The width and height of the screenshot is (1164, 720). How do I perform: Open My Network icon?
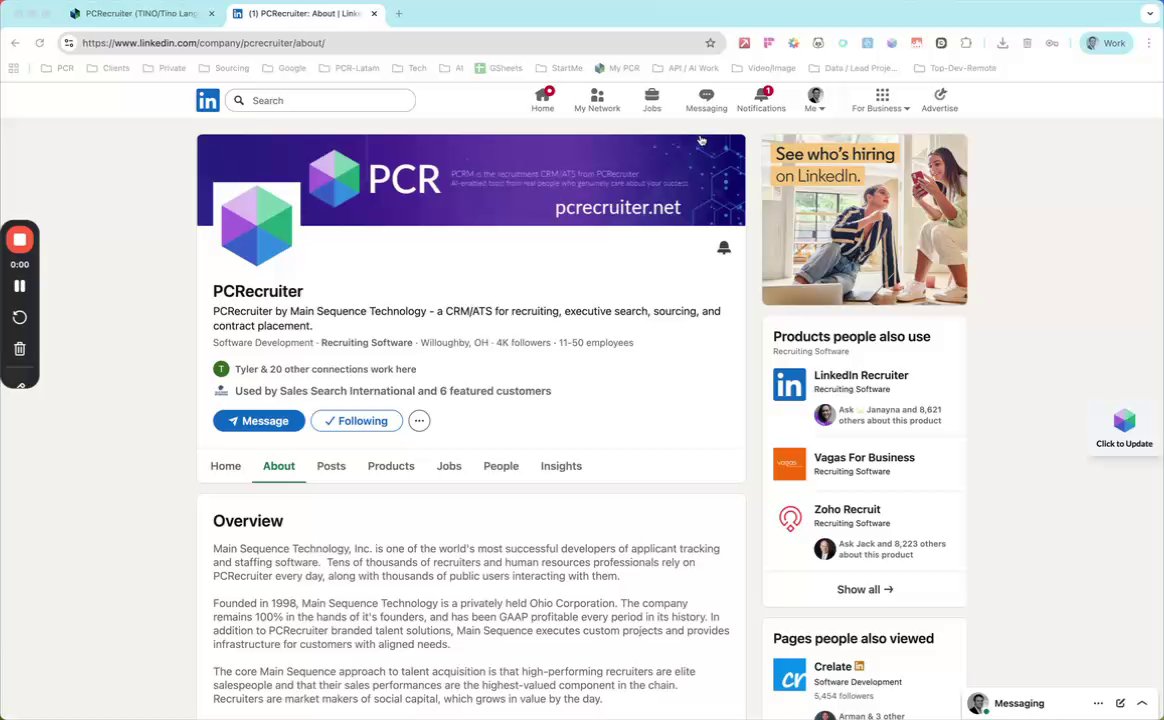click(597, 99)
